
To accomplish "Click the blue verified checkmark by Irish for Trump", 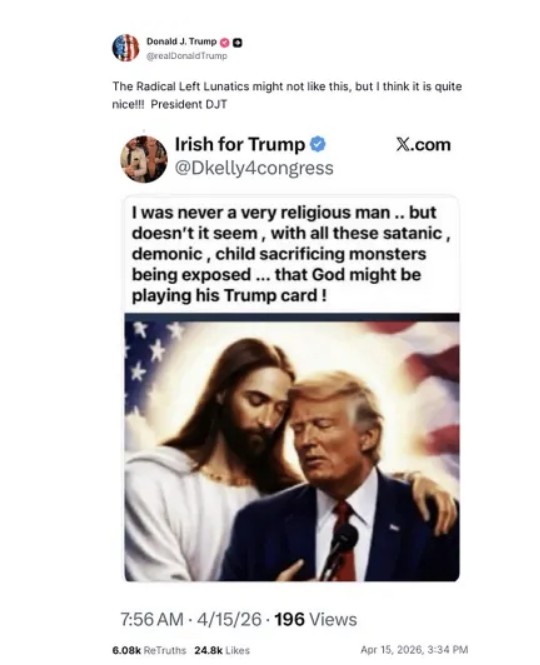I will click(x=318, y=145).
